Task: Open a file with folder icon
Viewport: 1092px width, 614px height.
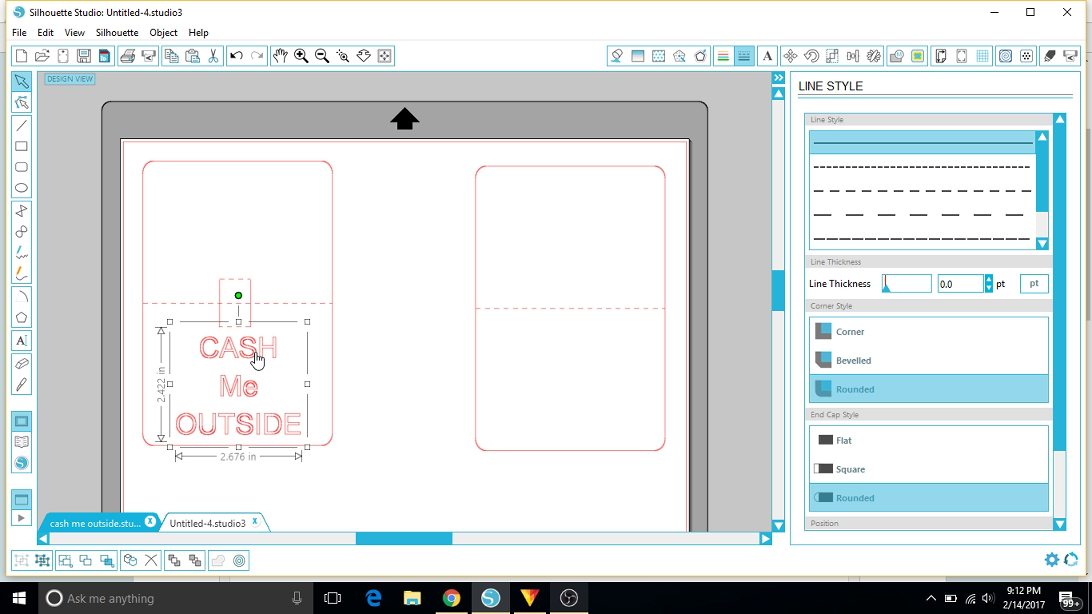Action: point(42,56)
